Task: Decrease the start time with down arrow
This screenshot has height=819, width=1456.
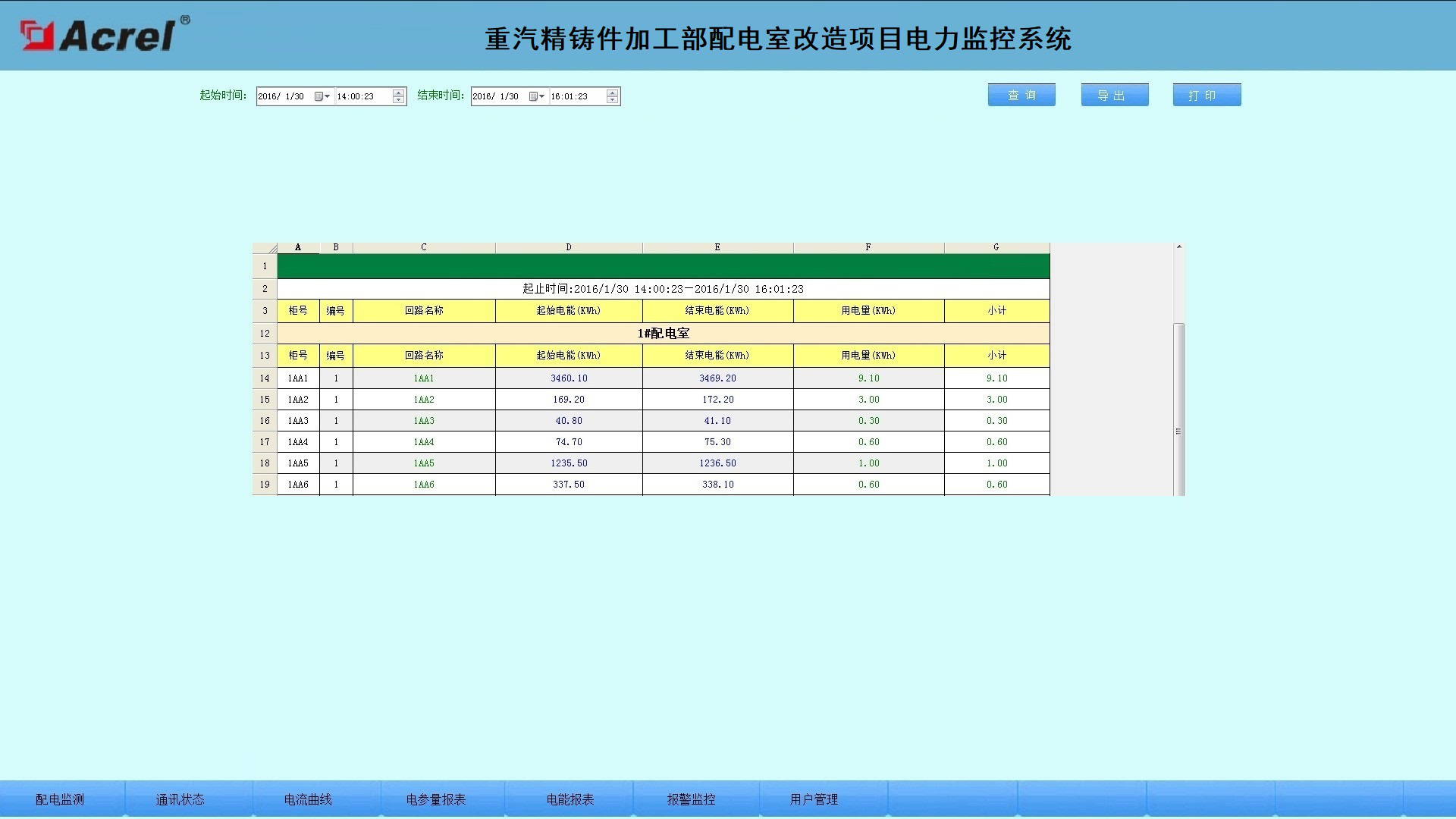Action: (x=398, y=100)
